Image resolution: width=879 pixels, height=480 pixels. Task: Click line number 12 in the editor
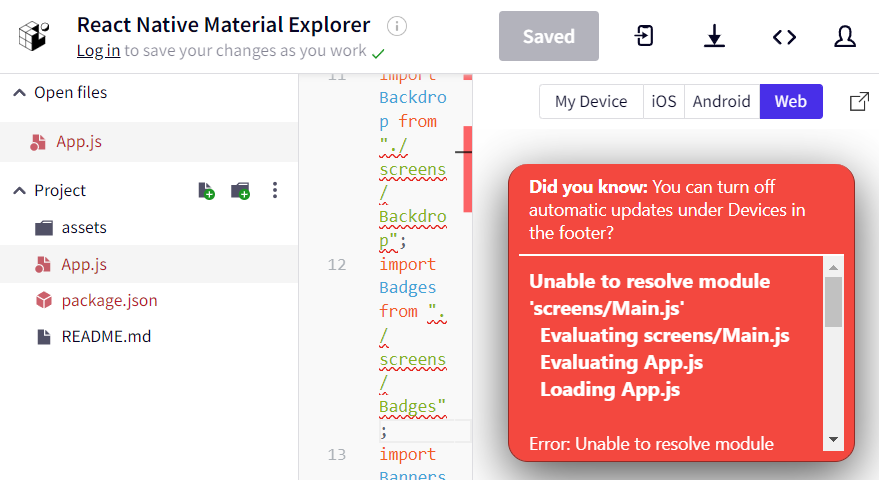coord(337,265)
